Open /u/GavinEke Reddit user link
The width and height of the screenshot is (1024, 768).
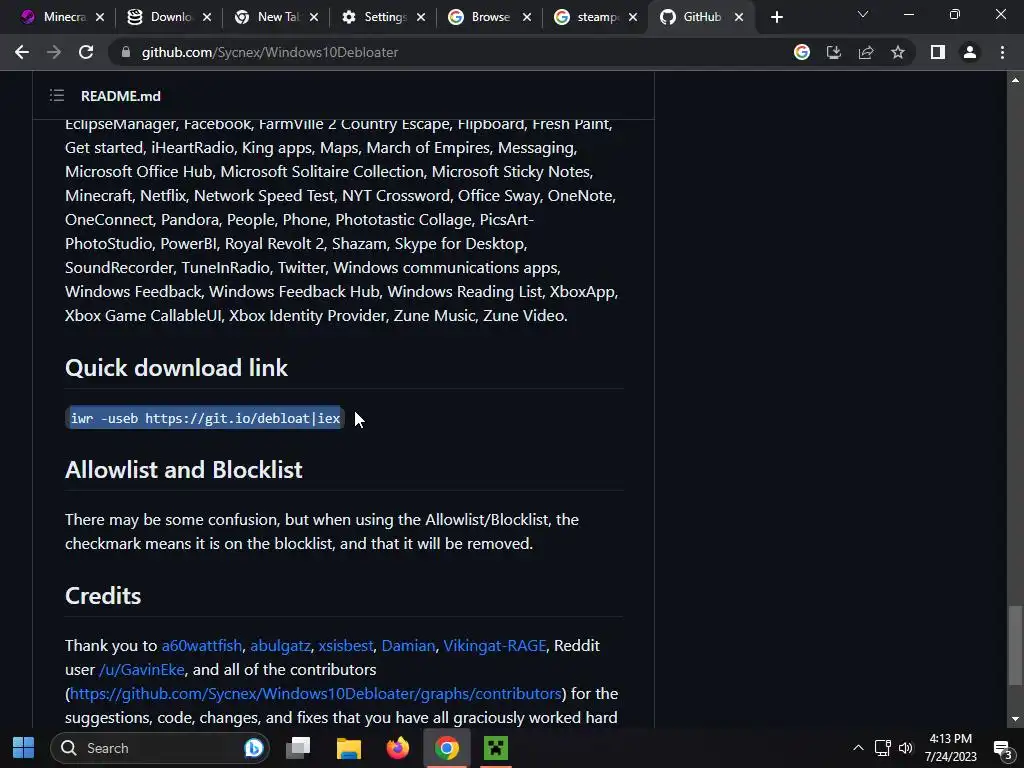[142, 669]
